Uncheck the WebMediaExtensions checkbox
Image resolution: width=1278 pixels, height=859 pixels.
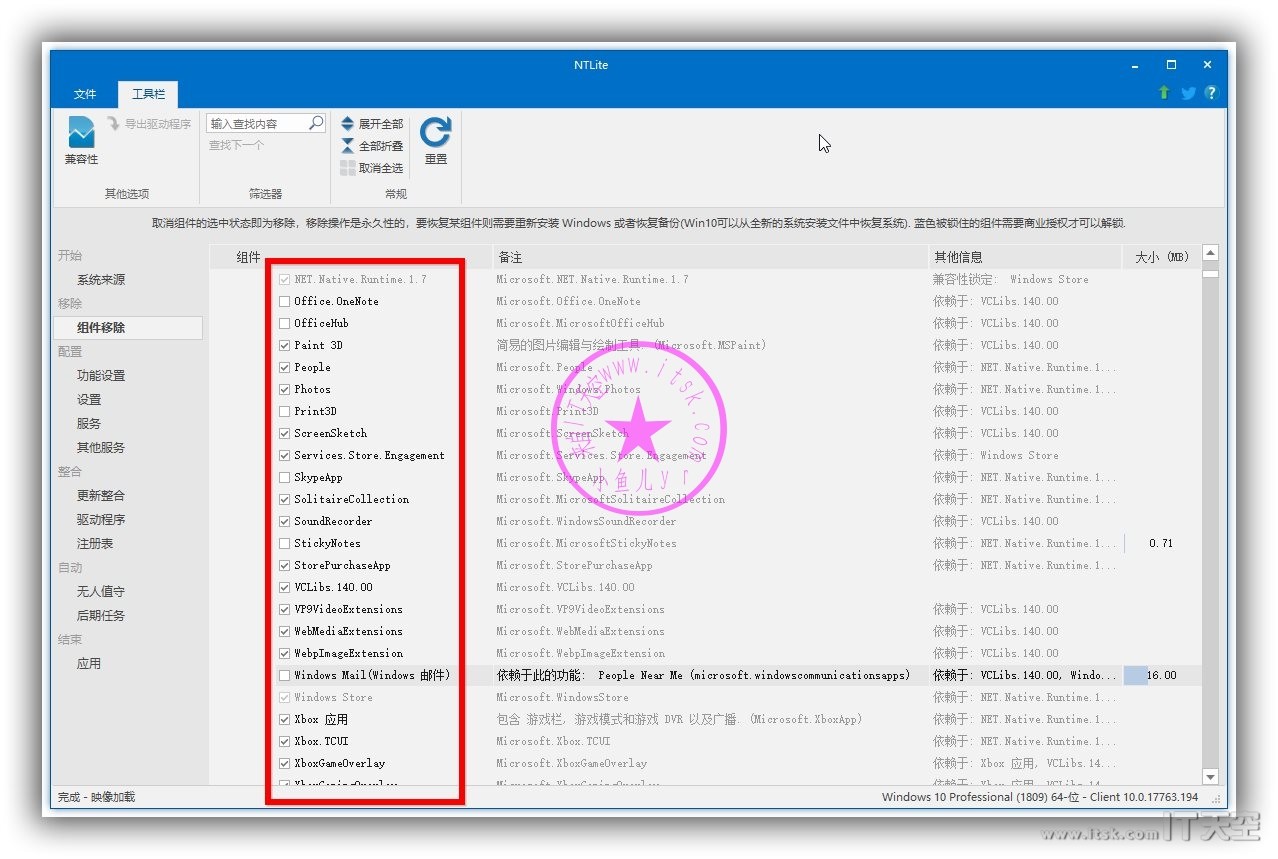285,631
